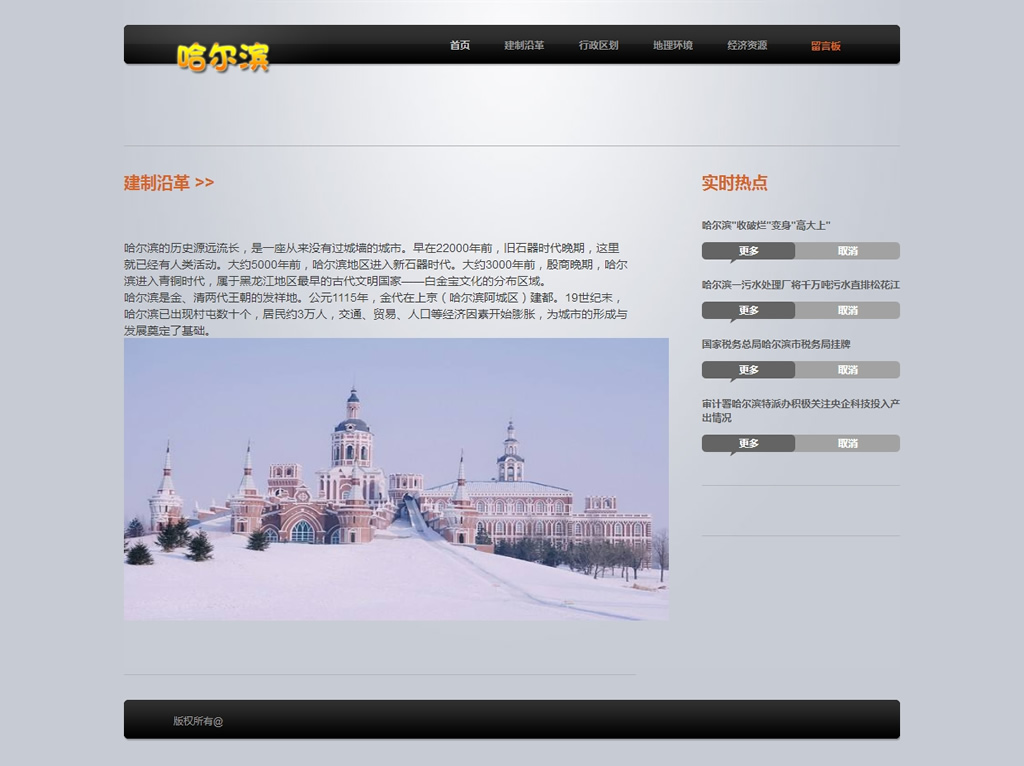Select 更多 under the 税务局挂牌 headline
The width and height of the screenshot is (1024, 766).
[748, 370]
